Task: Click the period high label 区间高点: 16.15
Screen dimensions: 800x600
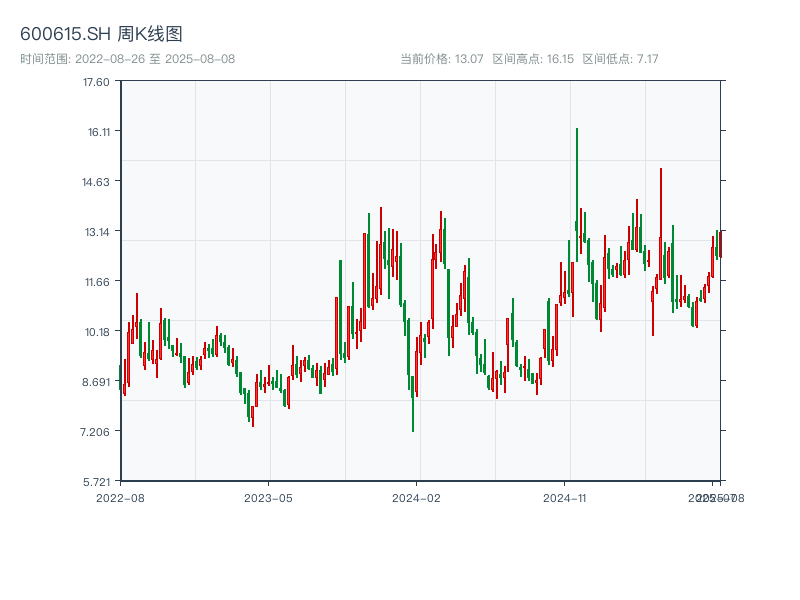Action: pos(533,59)
